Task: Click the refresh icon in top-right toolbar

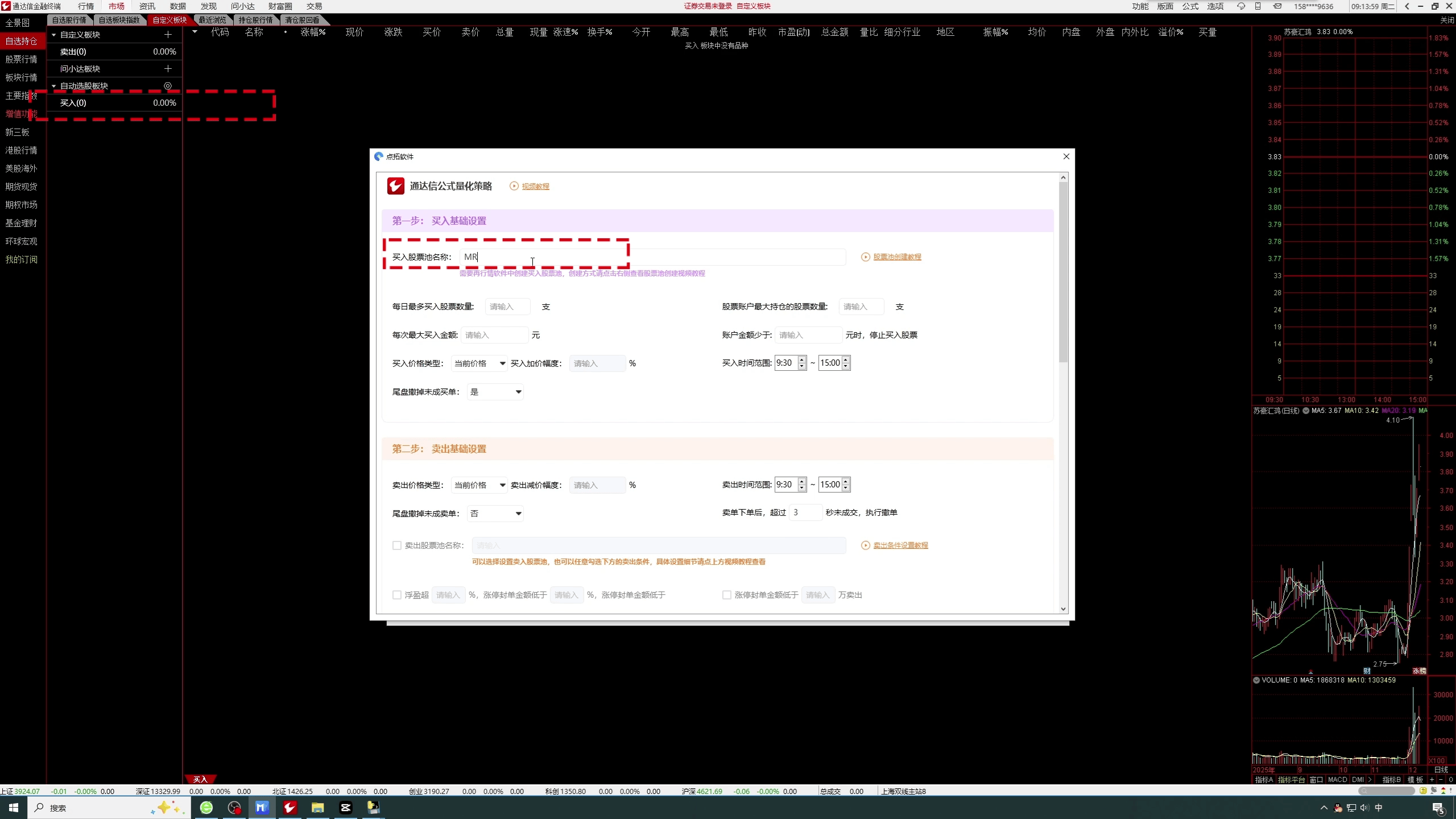Action: tap(1241, 6)
